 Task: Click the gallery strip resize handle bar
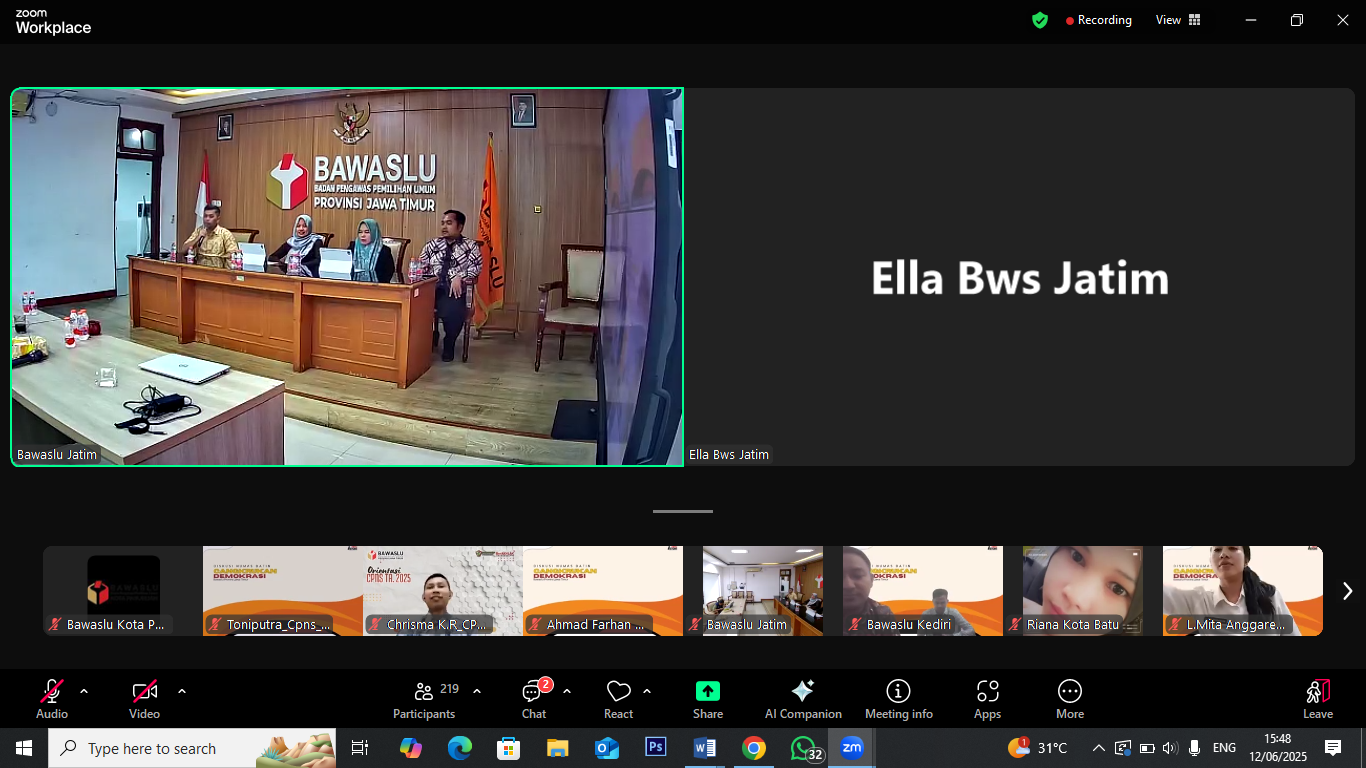[x=683, y=511]
